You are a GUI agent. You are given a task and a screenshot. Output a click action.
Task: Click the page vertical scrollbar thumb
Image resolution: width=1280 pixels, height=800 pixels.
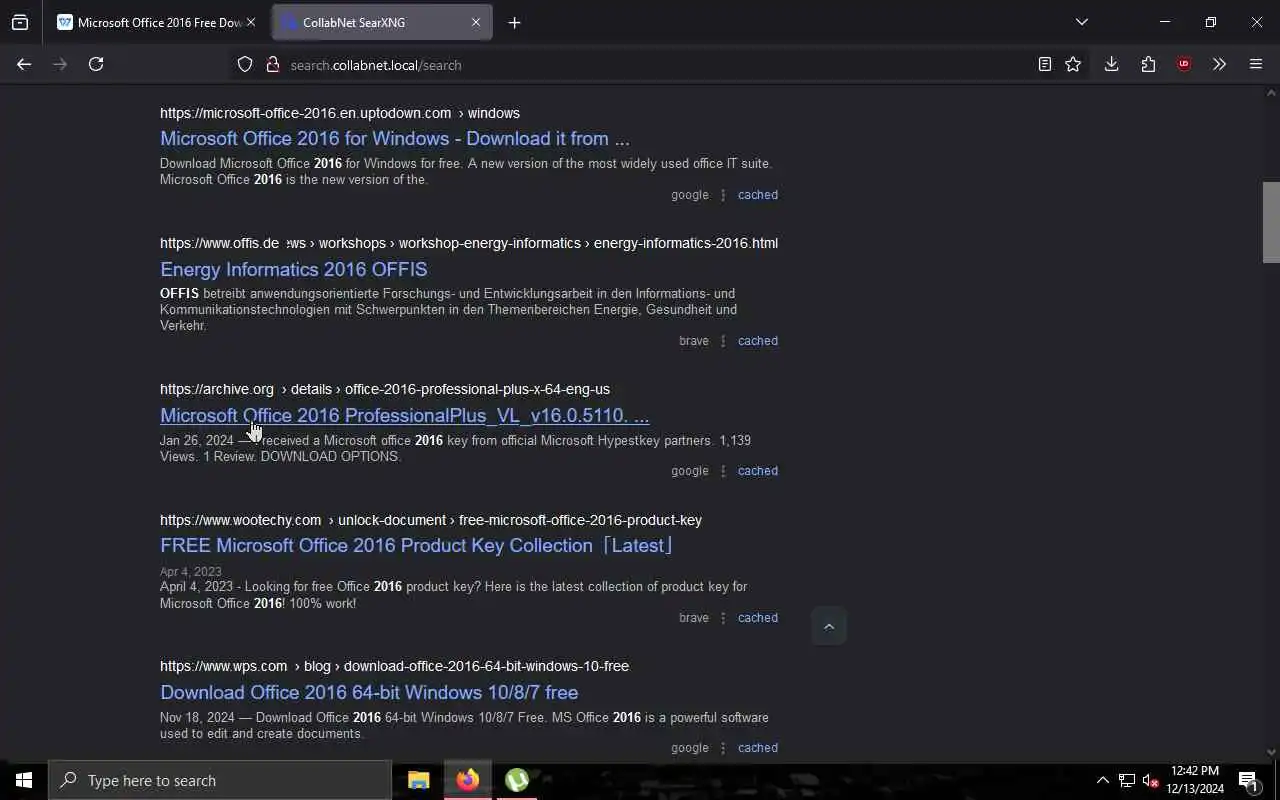pyautogui.click(x=1271, y=222)
